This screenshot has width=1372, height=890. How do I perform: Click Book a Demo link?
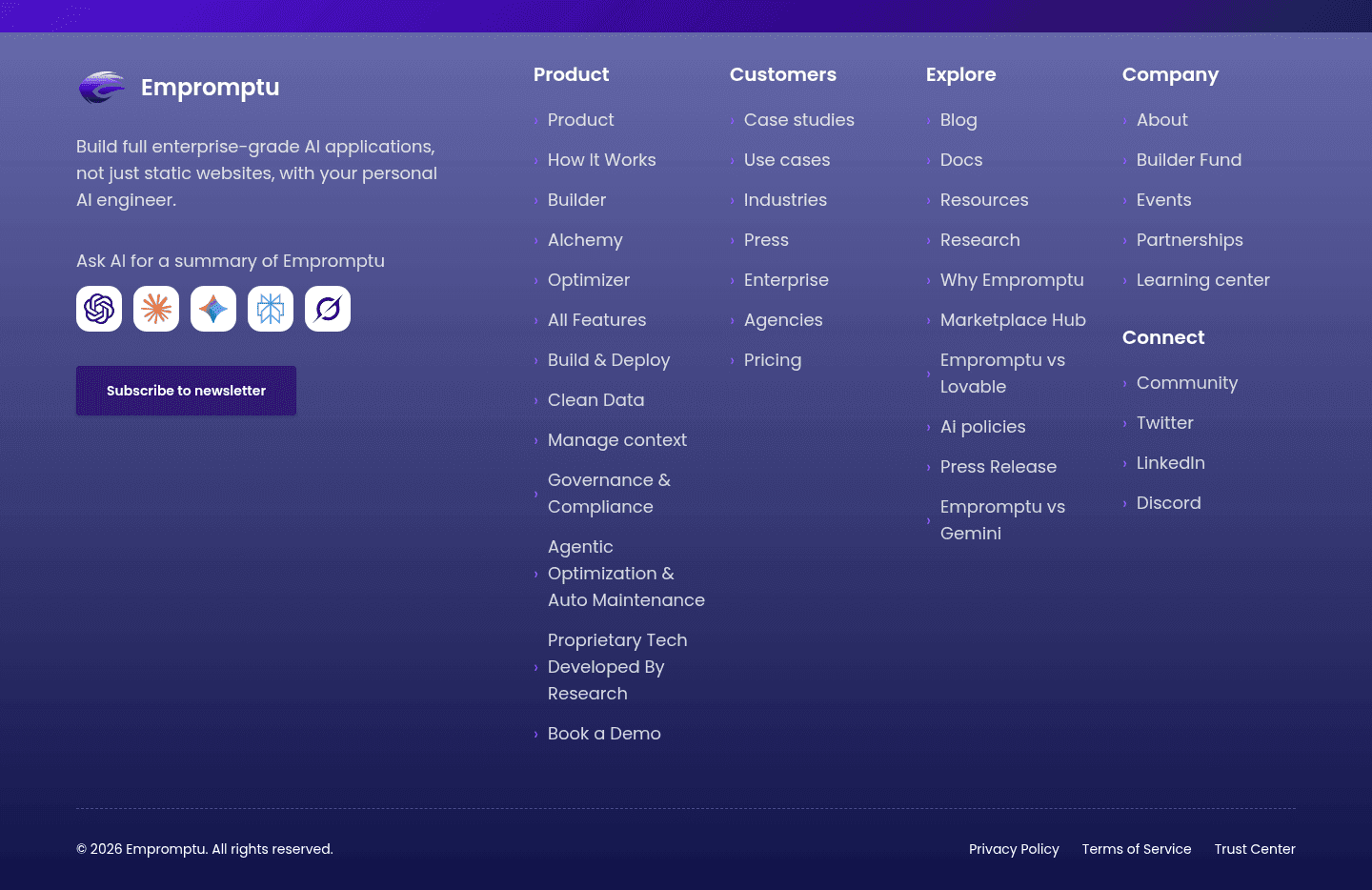pyautogui.click(x=604, y=734)
